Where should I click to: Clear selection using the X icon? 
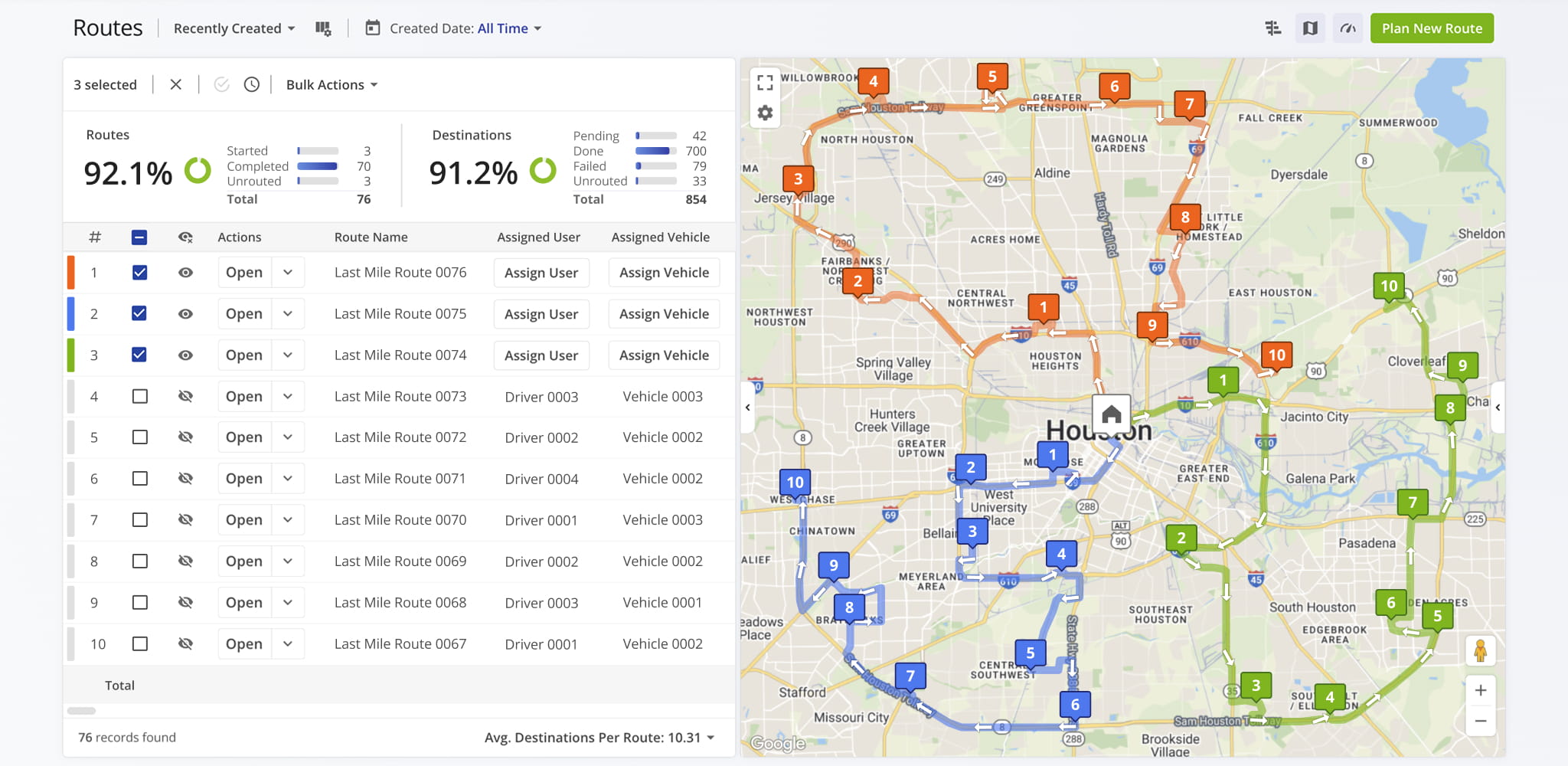(x=175, y=84)
